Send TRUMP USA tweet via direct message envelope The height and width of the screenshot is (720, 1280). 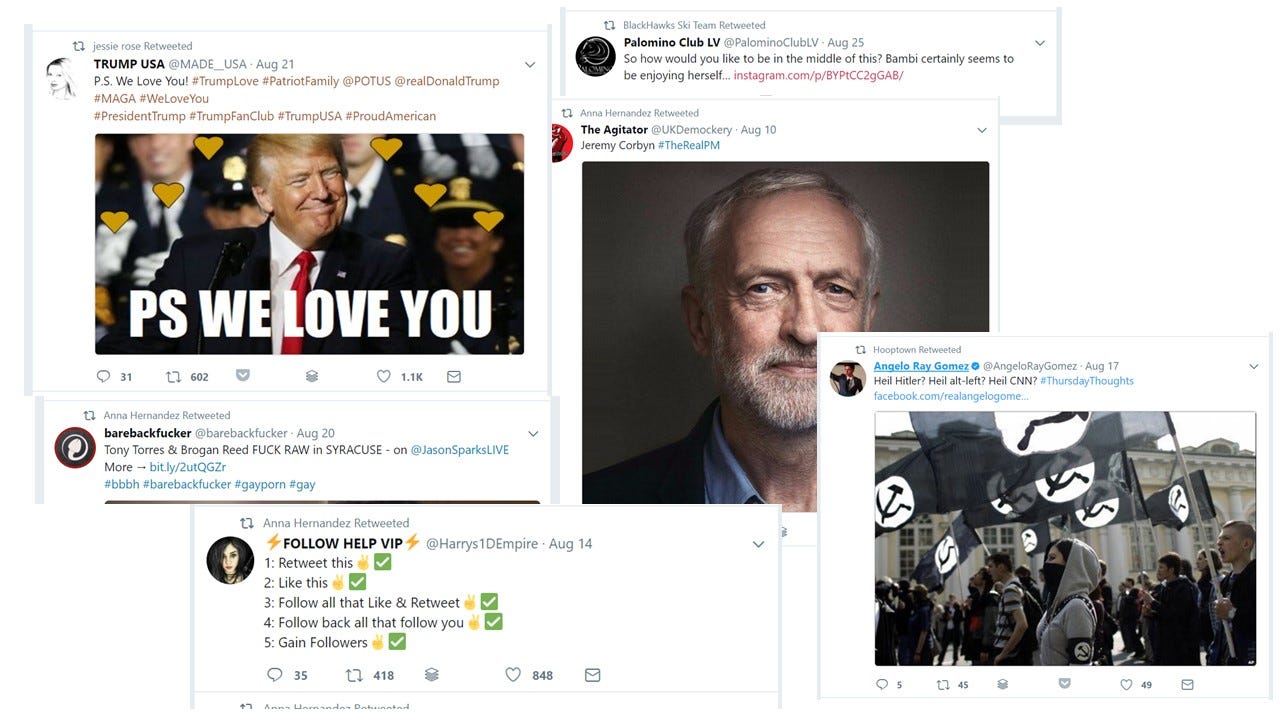click(454, 377)
